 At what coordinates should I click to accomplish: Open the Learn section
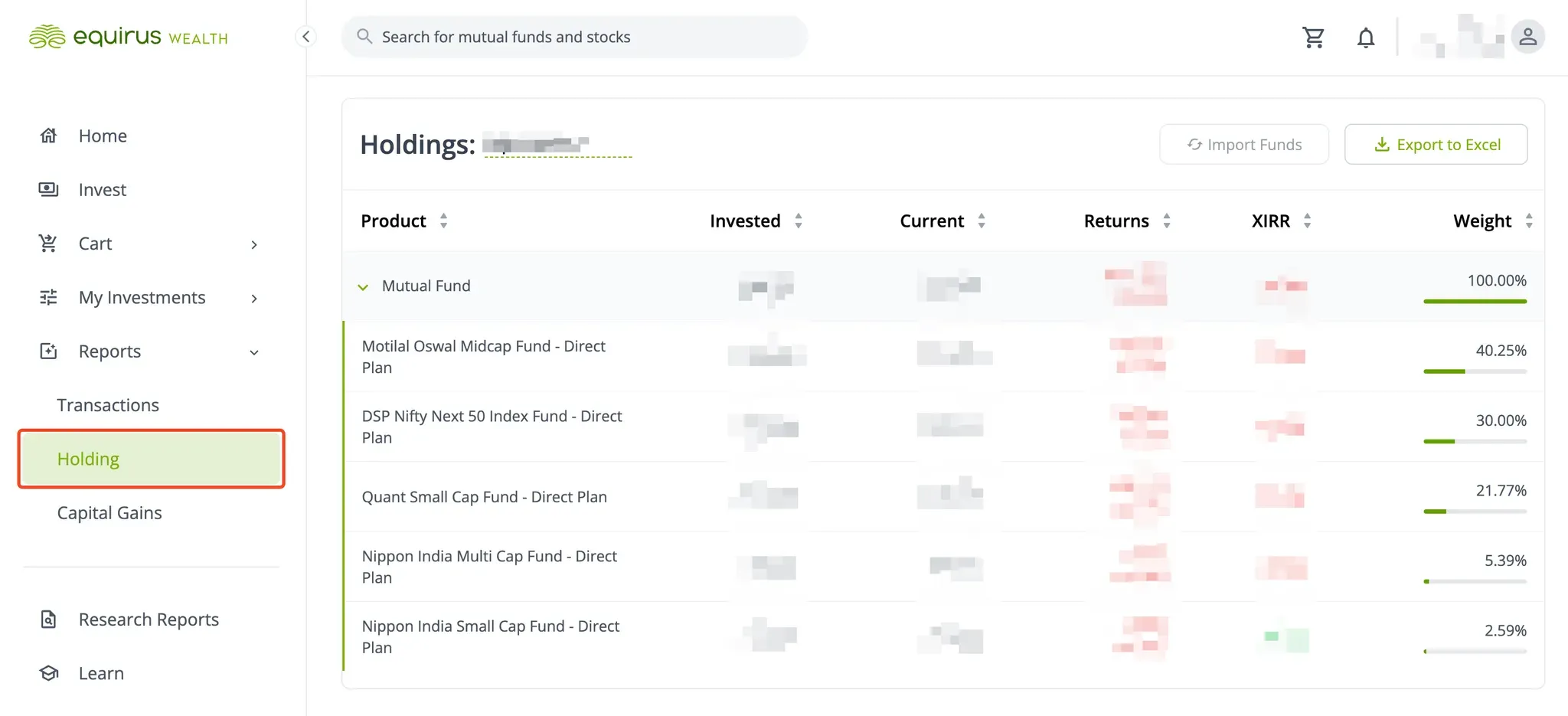[x=101, y=673]
